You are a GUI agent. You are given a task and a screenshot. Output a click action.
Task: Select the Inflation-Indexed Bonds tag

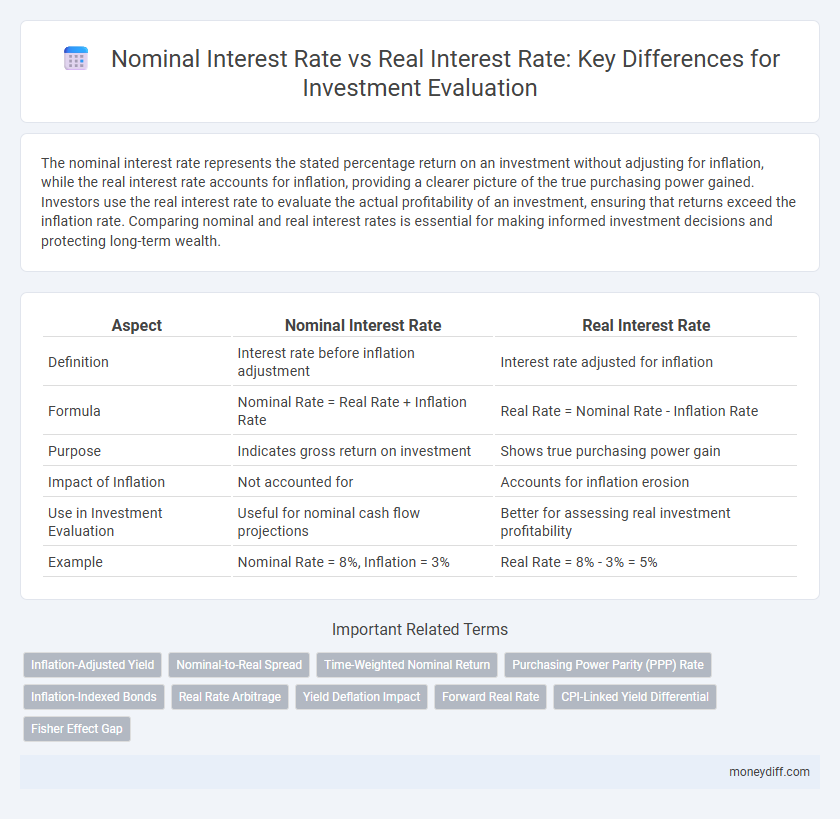[x=94, y=697]
